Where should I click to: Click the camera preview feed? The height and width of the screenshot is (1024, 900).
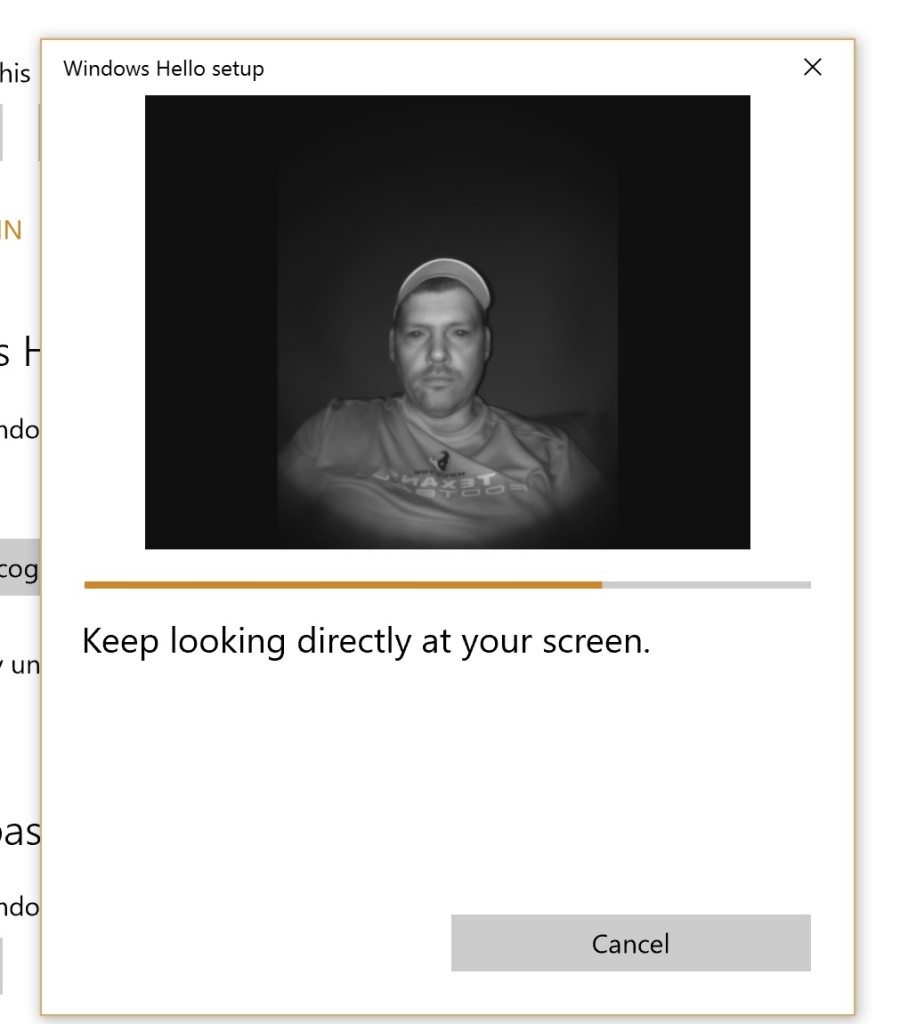[447, 320]
